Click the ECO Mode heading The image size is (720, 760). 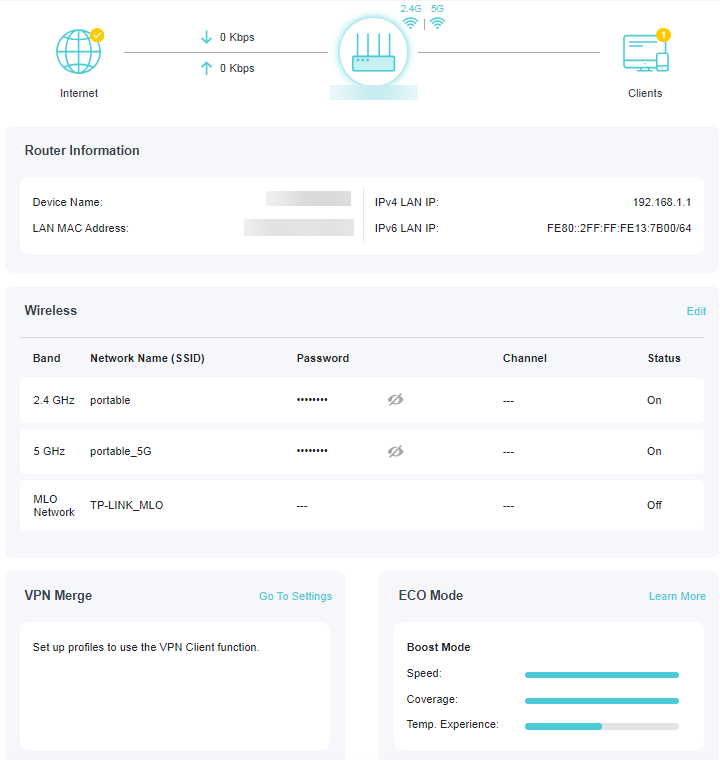tap(431, 595)
